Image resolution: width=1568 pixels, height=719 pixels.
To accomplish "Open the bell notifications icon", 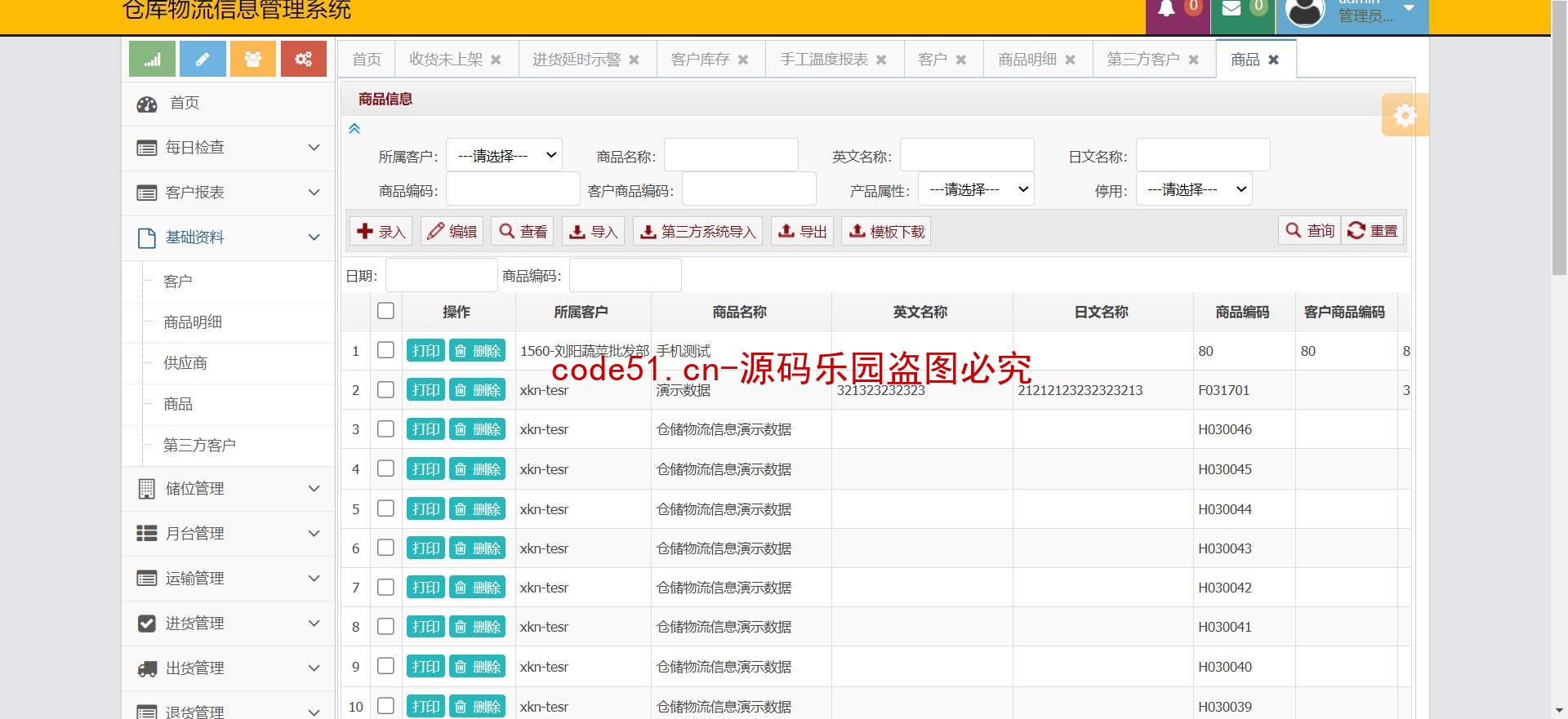I will click(x=1167, y=9).
